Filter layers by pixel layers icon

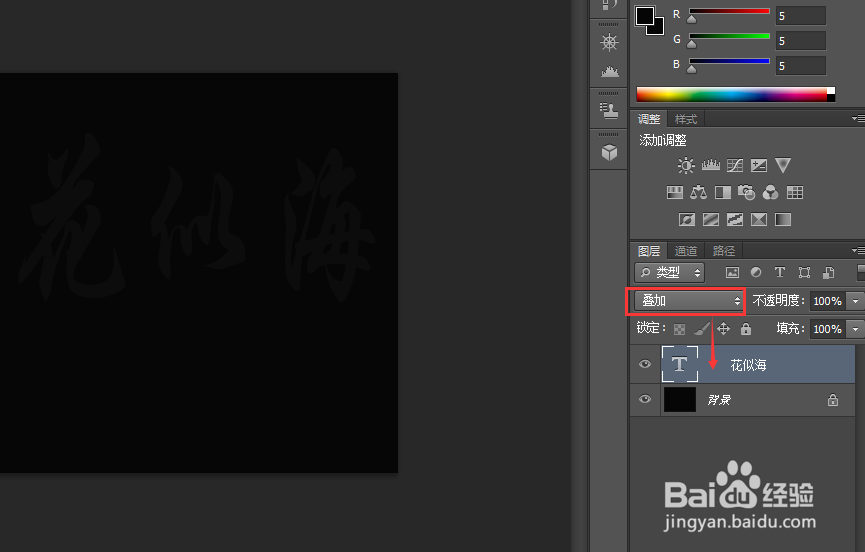732,272
